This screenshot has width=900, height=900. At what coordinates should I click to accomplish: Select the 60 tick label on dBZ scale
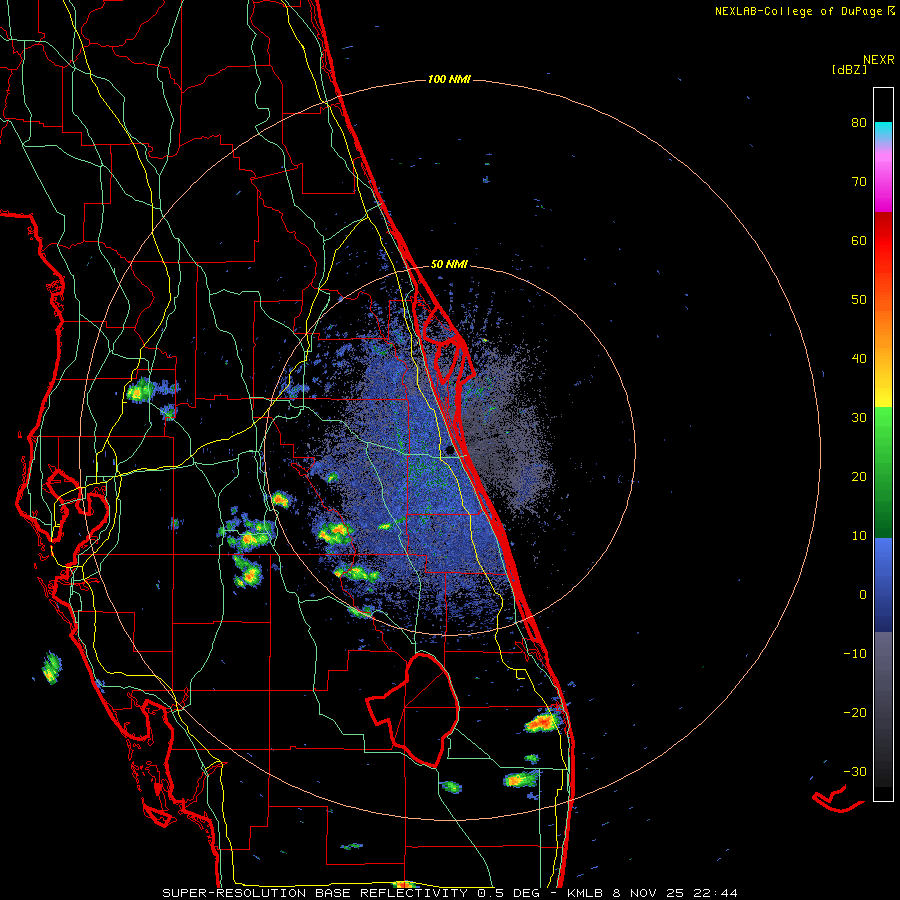pyautogui.click(x=859, y=240)
